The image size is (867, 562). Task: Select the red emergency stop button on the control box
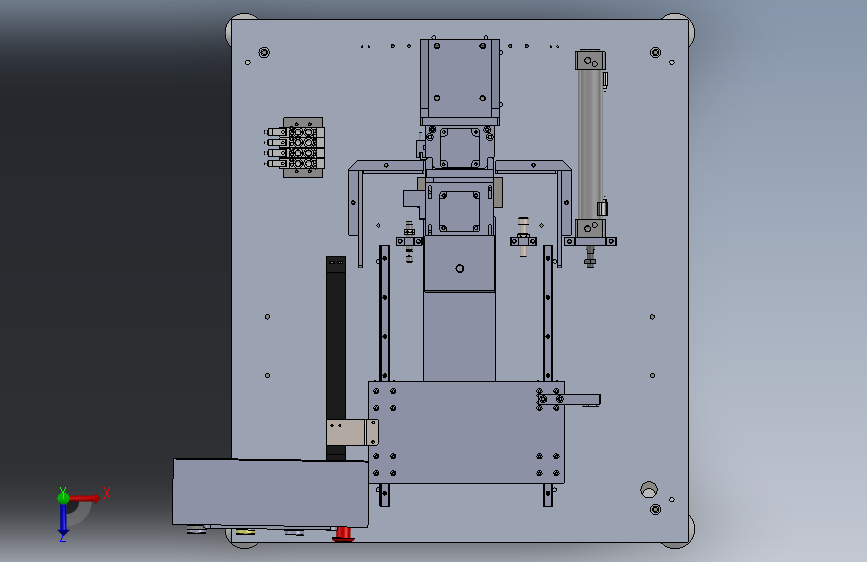coord(343,534)
